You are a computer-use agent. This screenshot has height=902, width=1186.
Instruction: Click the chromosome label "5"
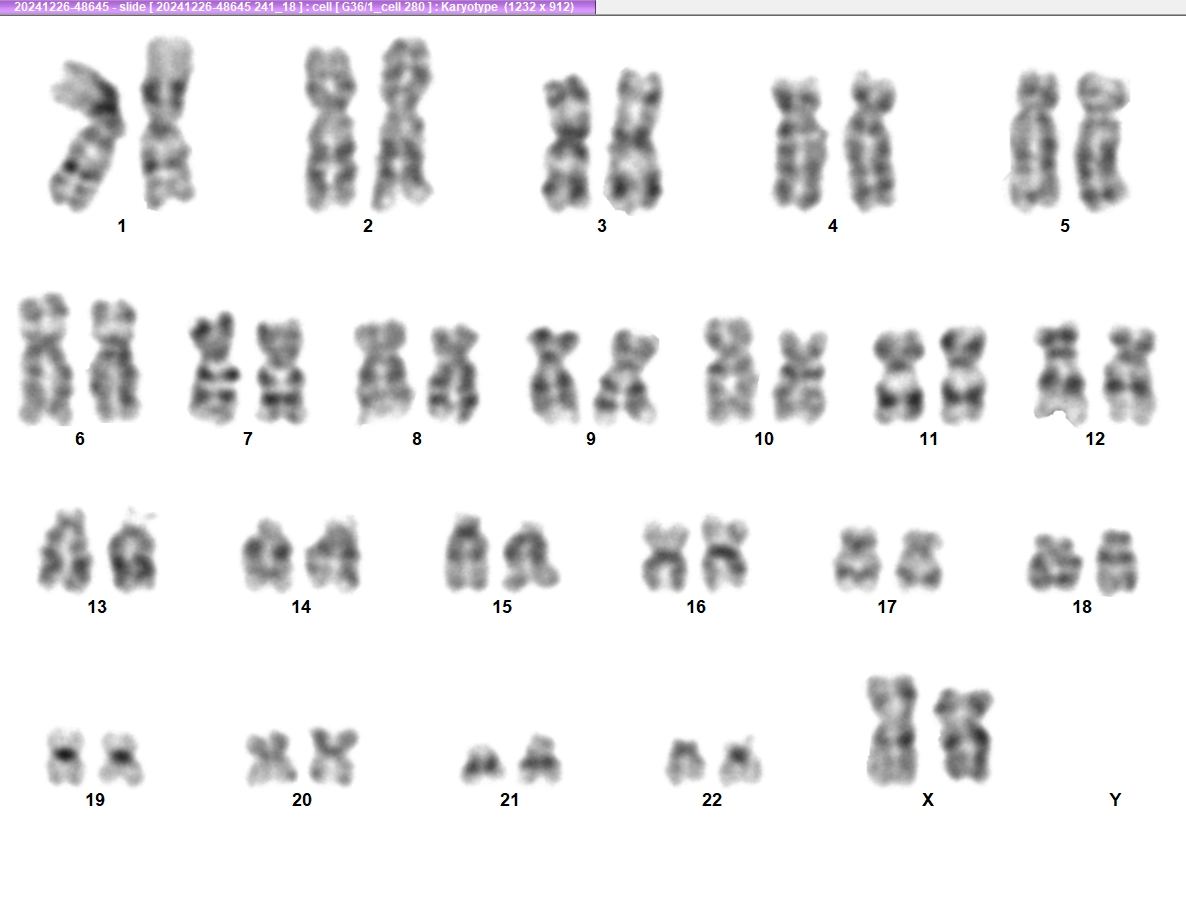pos(1065,225)
